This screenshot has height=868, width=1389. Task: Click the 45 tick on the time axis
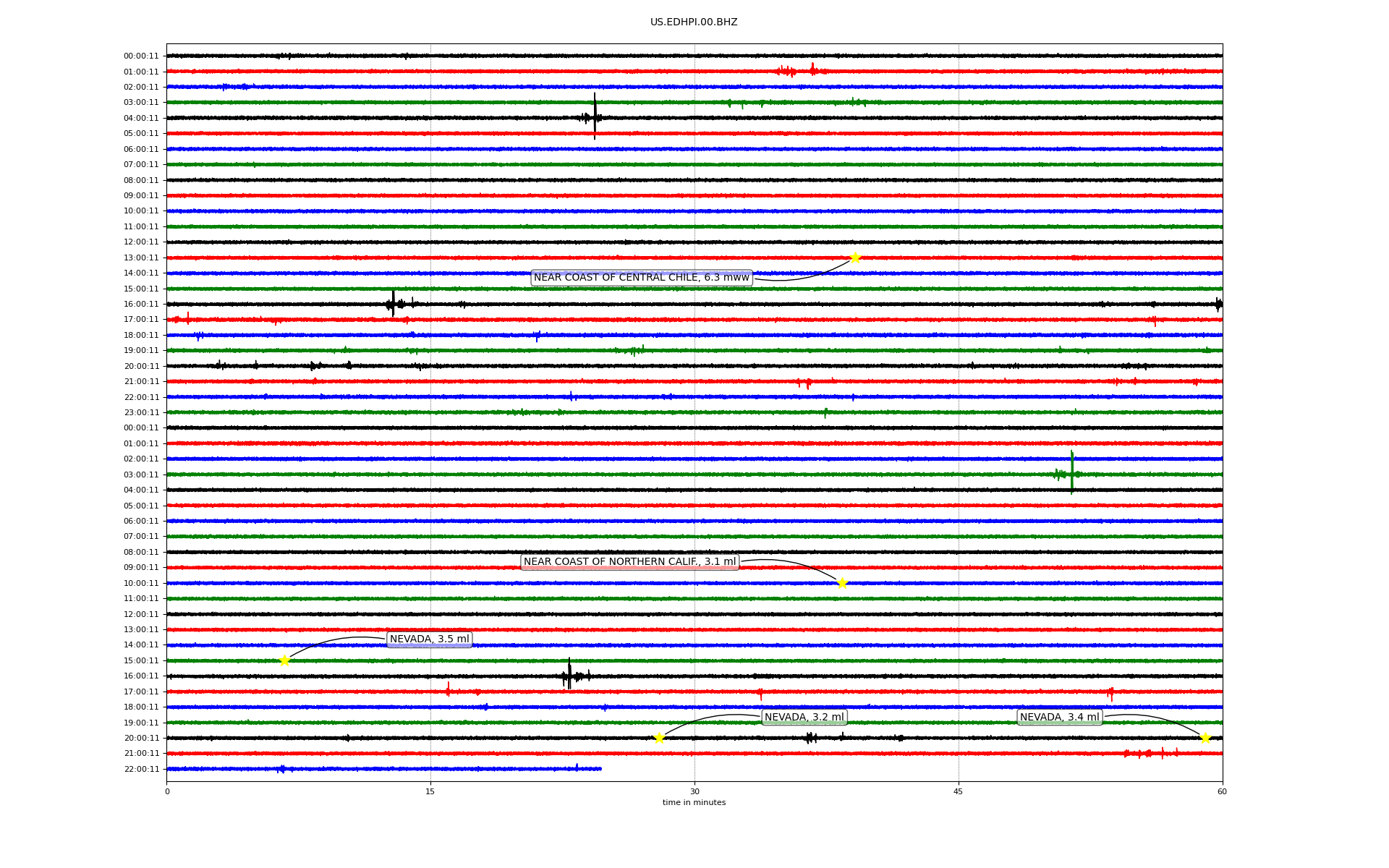point(958,791)
